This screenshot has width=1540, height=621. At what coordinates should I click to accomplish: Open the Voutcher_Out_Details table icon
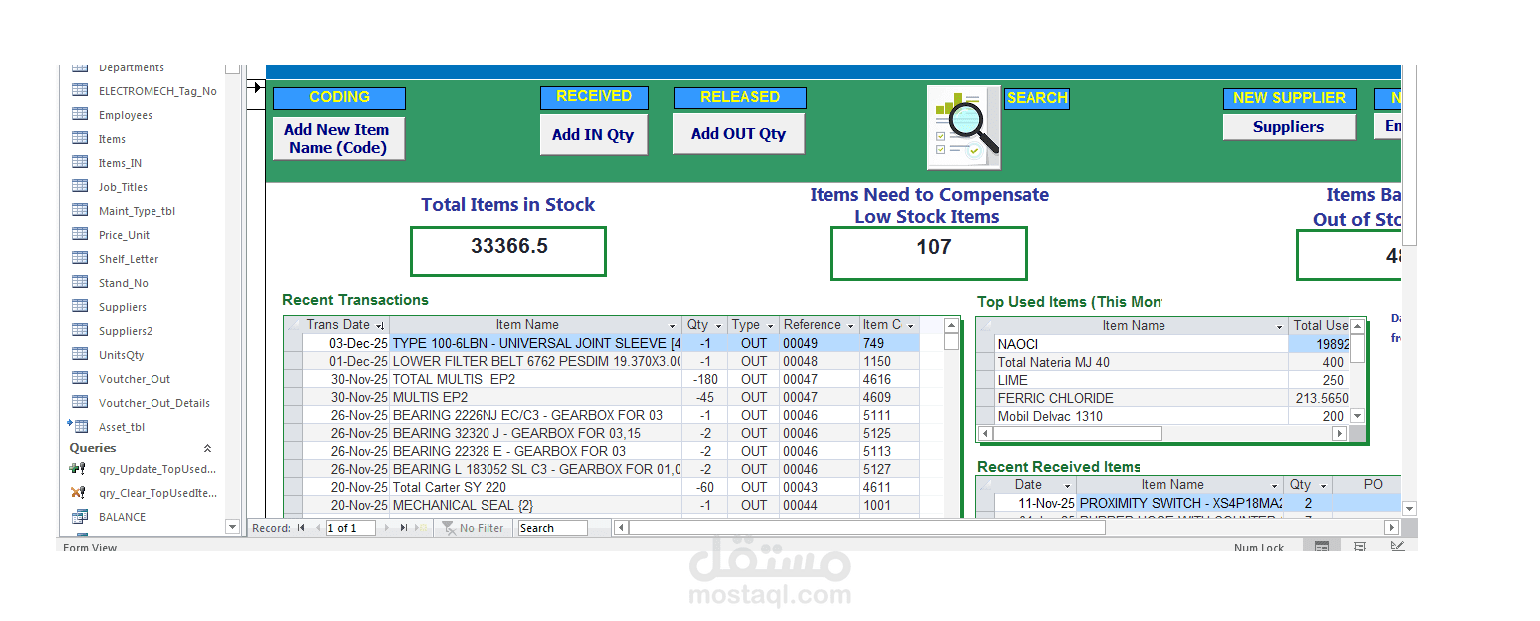pos(80,402)
